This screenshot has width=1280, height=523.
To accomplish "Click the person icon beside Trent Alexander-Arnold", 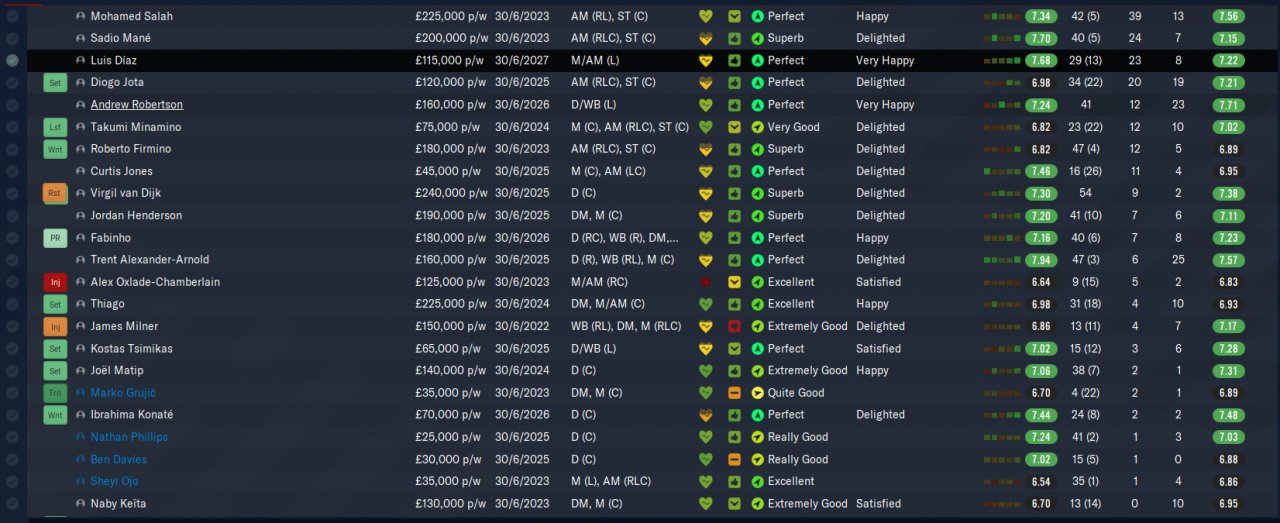I will 80,260.
